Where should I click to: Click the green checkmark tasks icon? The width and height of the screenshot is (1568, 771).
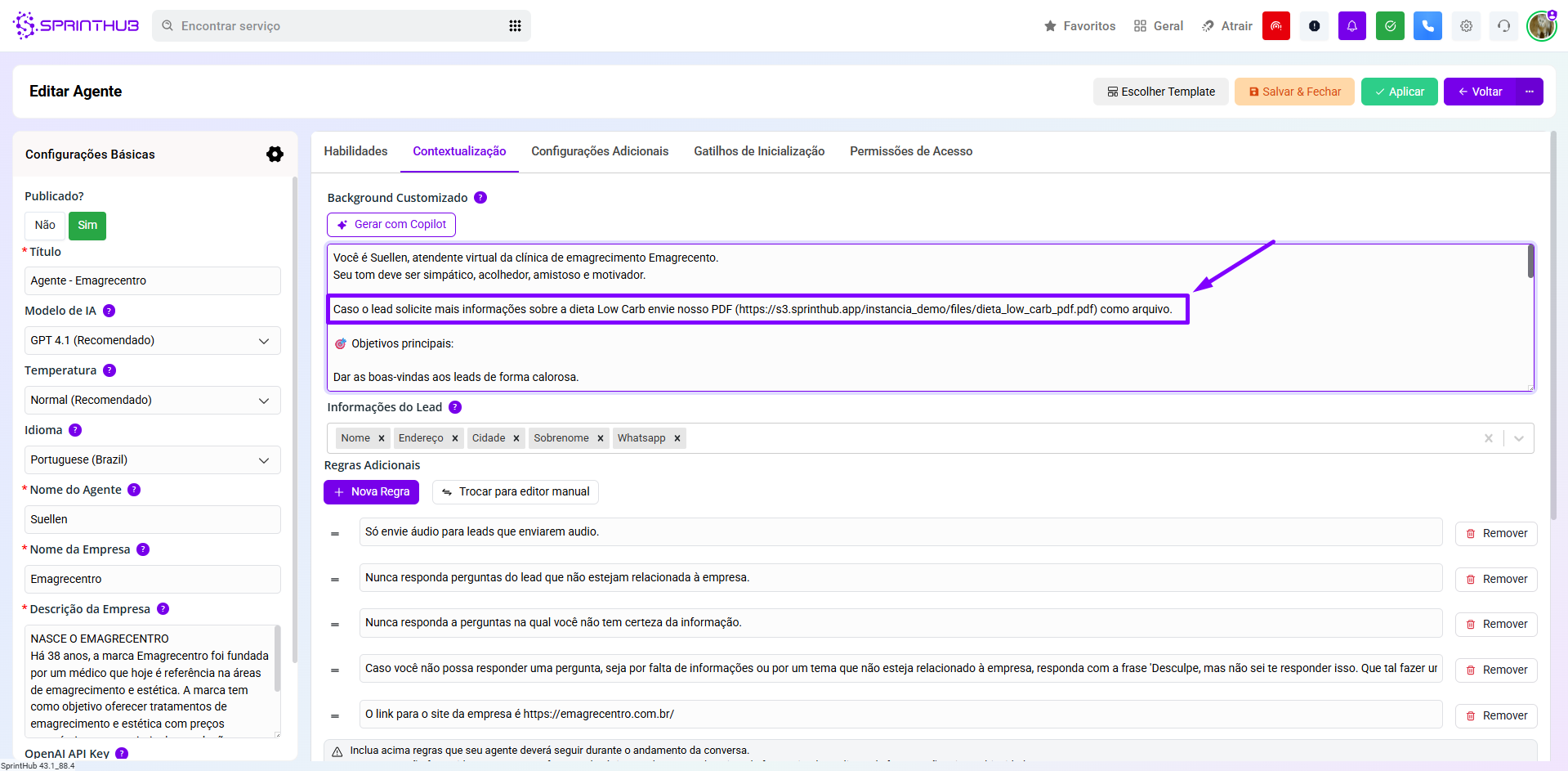pyautogui.click(x=1390, y=26)
